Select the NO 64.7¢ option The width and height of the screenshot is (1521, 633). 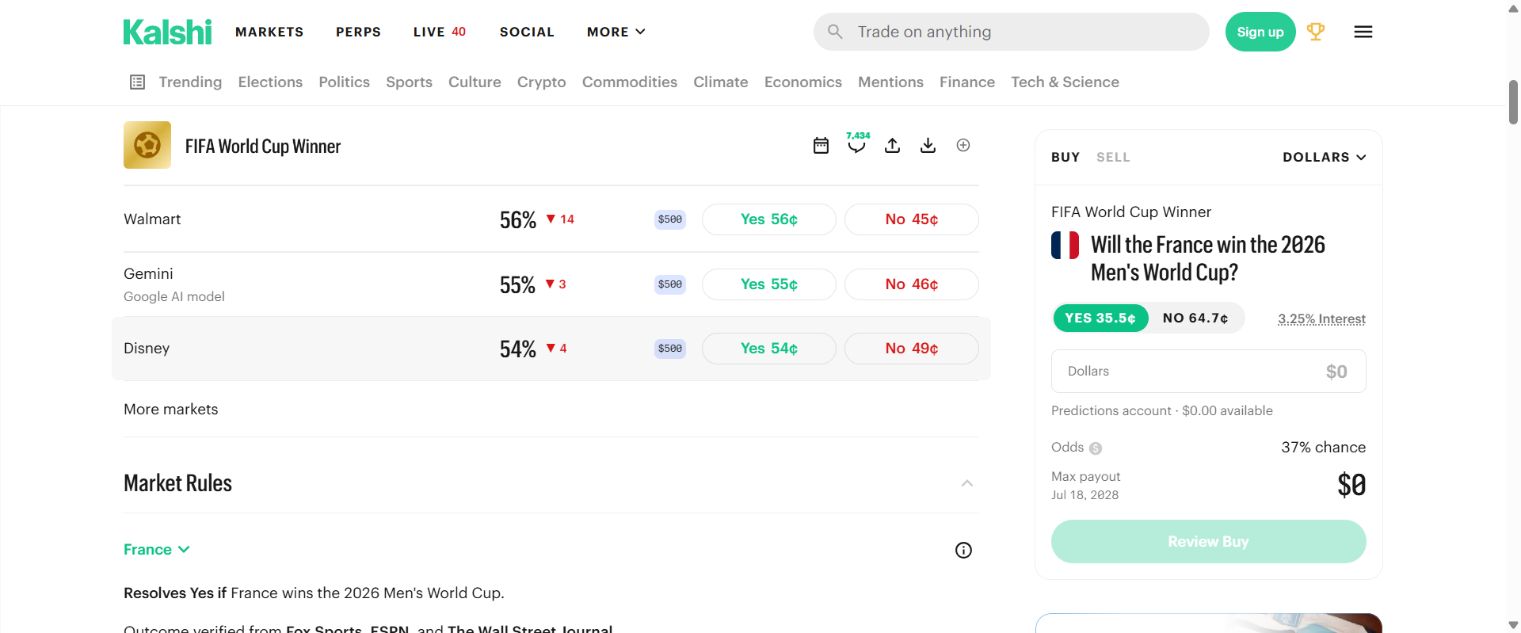click(1196, 318)
